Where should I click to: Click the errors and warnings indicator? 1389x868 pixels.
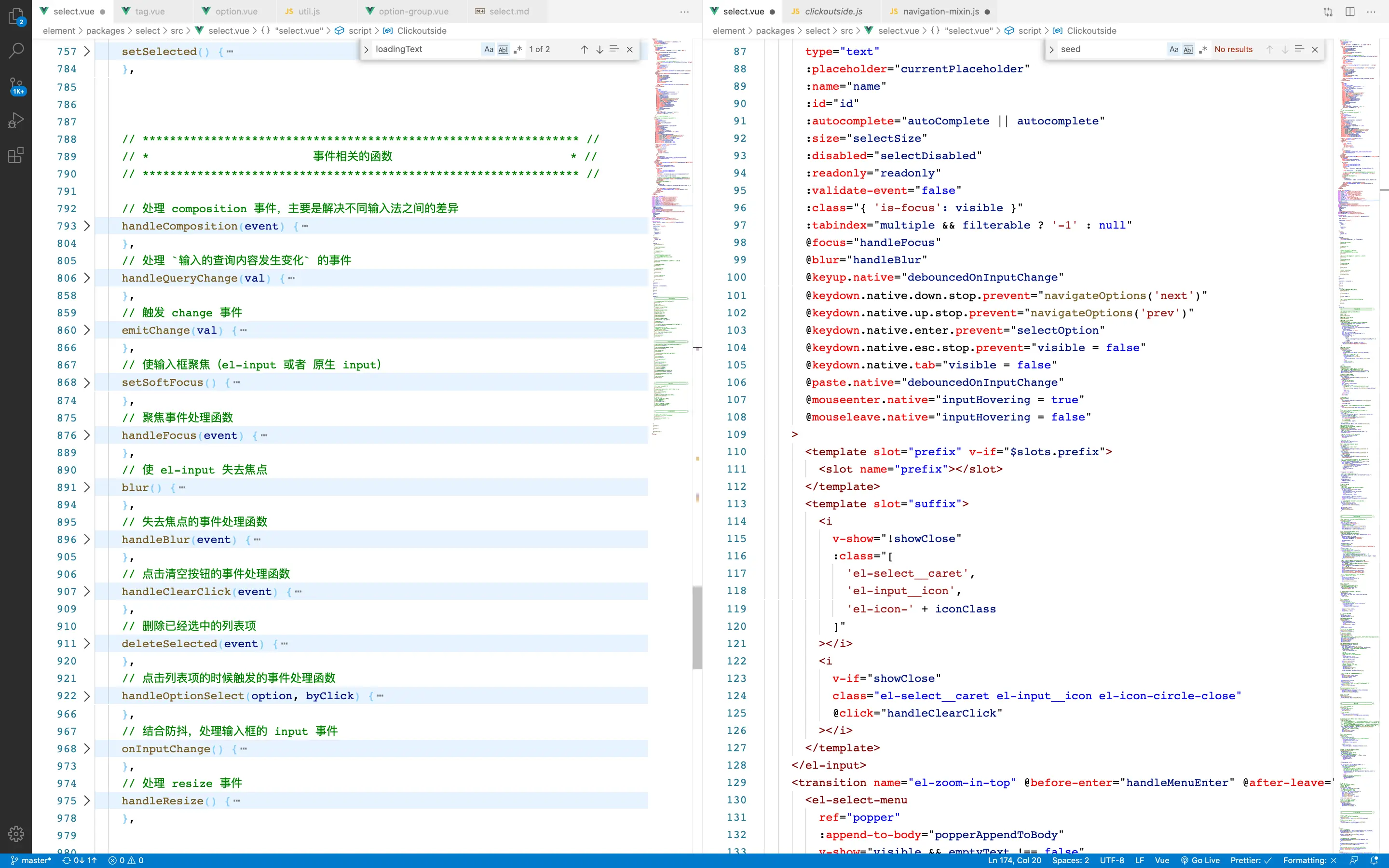[126, 861]
